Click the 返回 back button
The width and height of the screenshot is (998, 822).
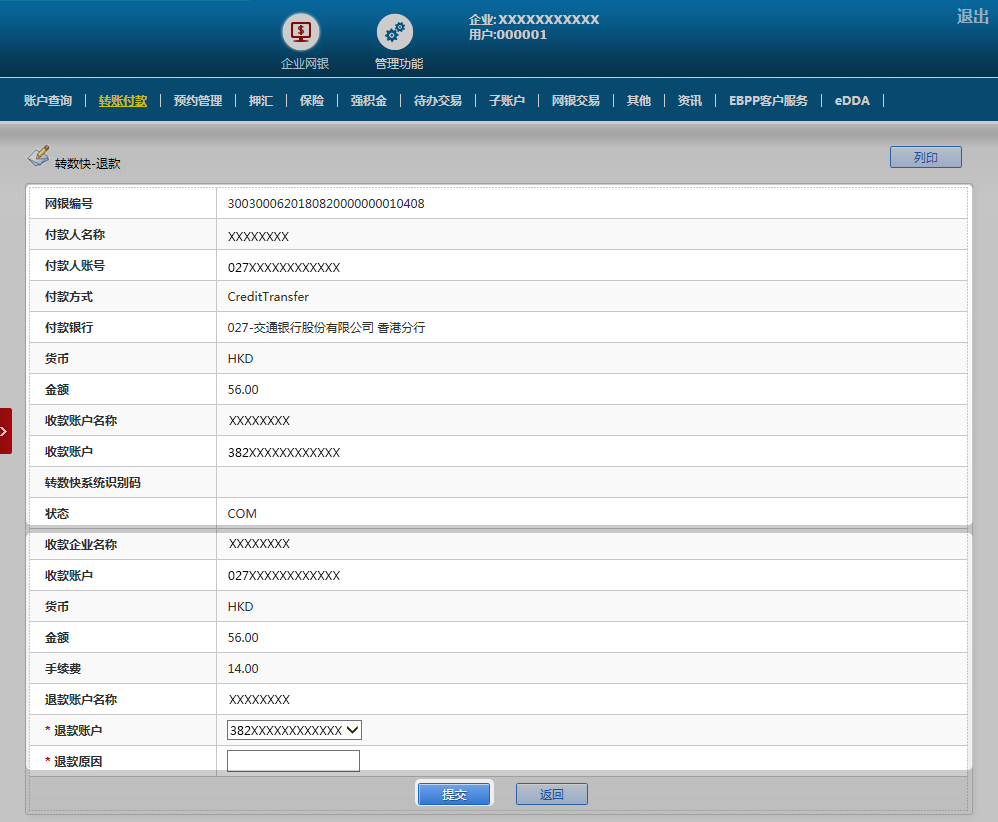pos(551,794)
